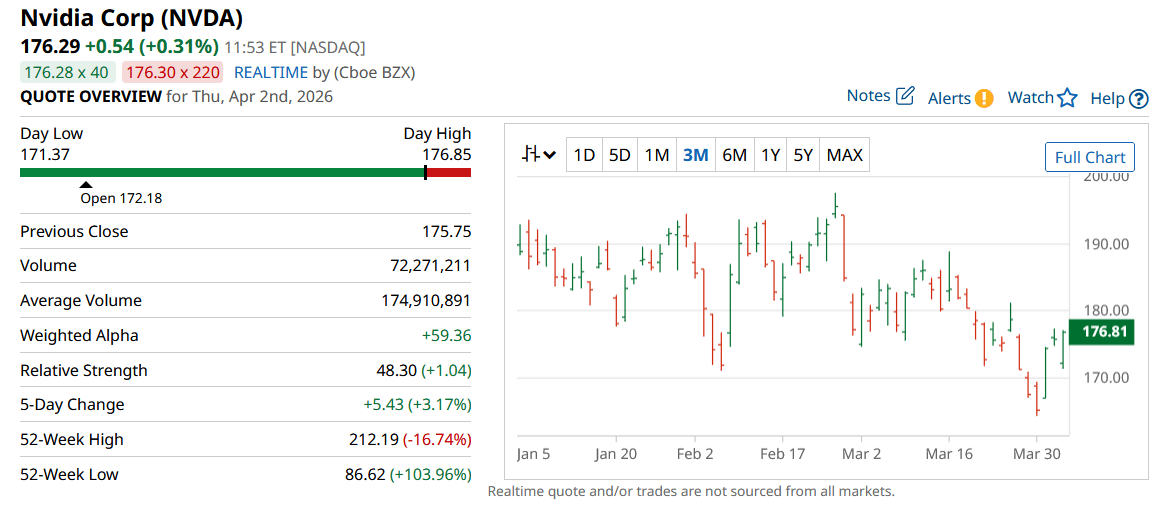Click the Nvidia Corp (NVDA) title
This screenshot has height=509, width=1151.
coord(131,17)
